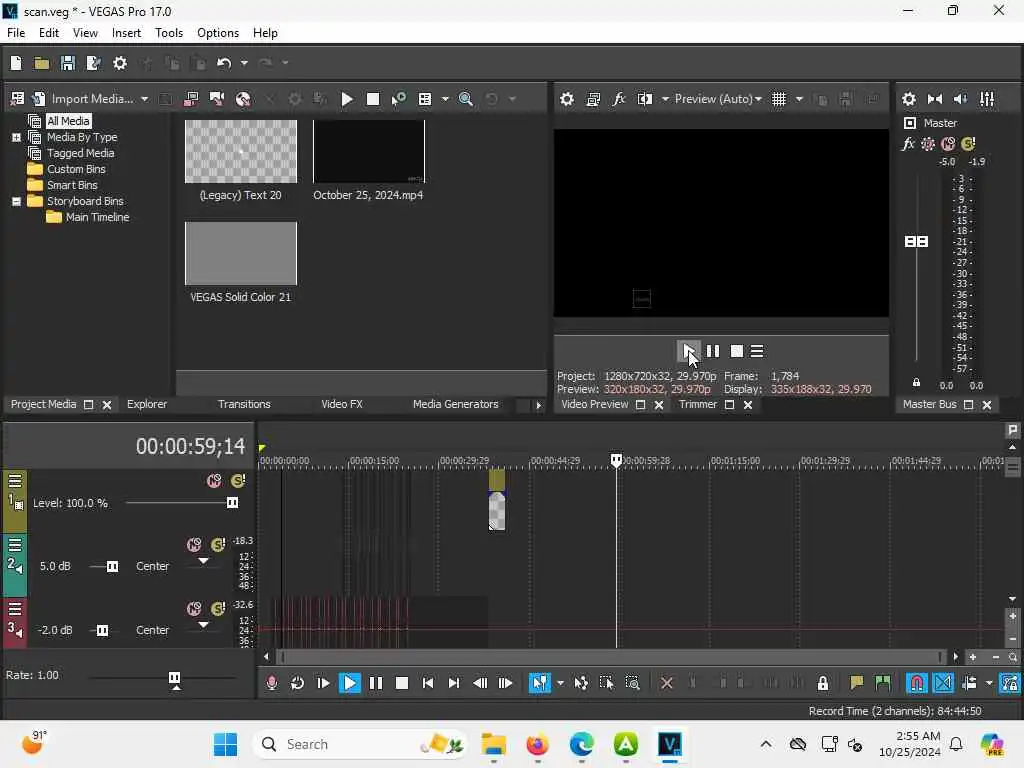Open File Explorer from the taskbar
Viewport: 1024px width, 768px height.
494,744
